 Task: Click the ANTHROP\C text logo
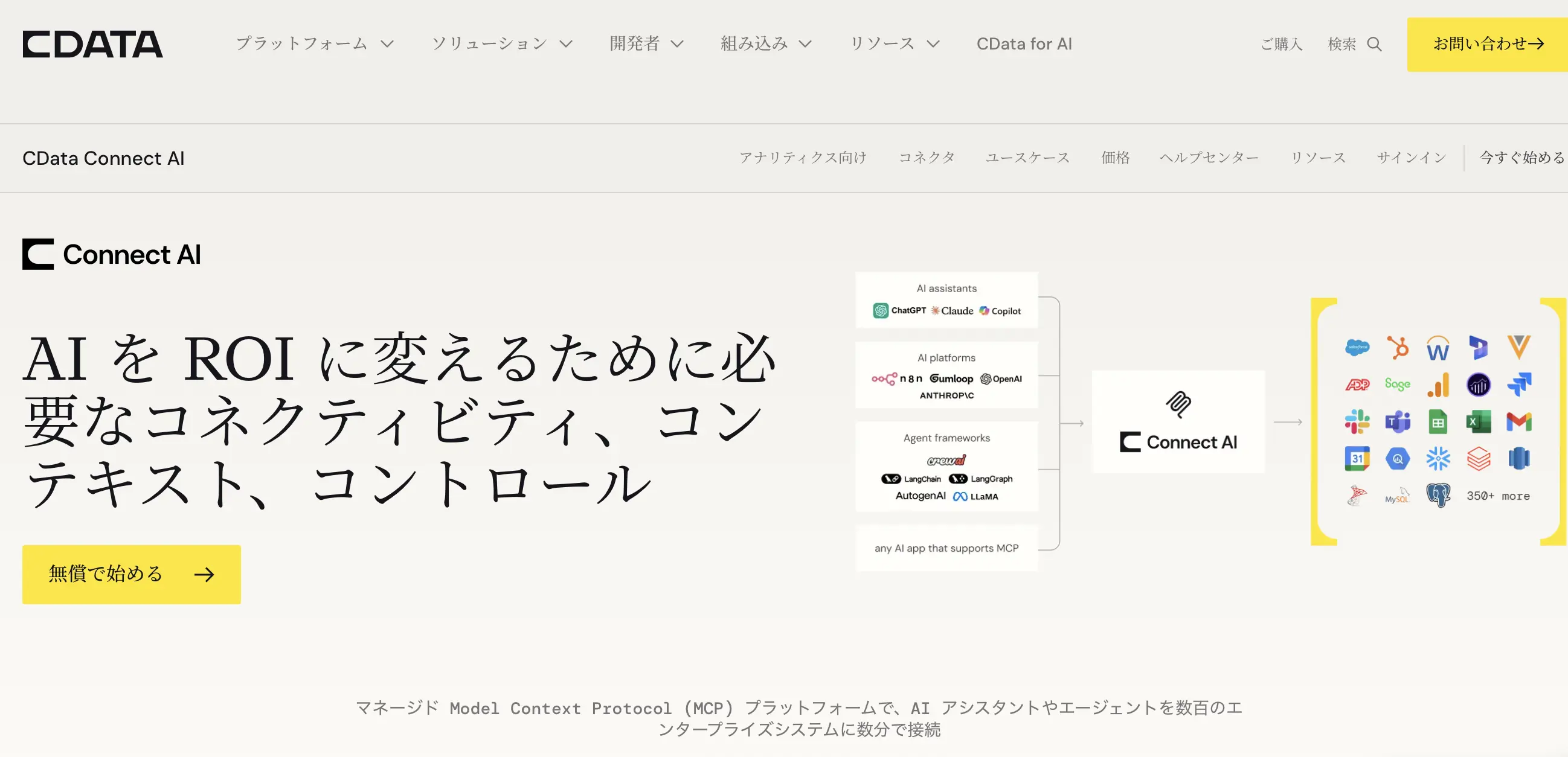click(x=946, y=395)
